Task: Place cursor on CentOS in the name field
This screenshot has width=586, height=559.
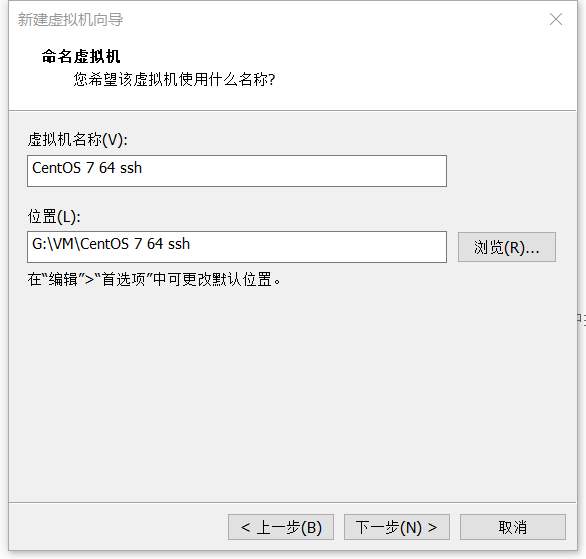Action: [56, 168]
